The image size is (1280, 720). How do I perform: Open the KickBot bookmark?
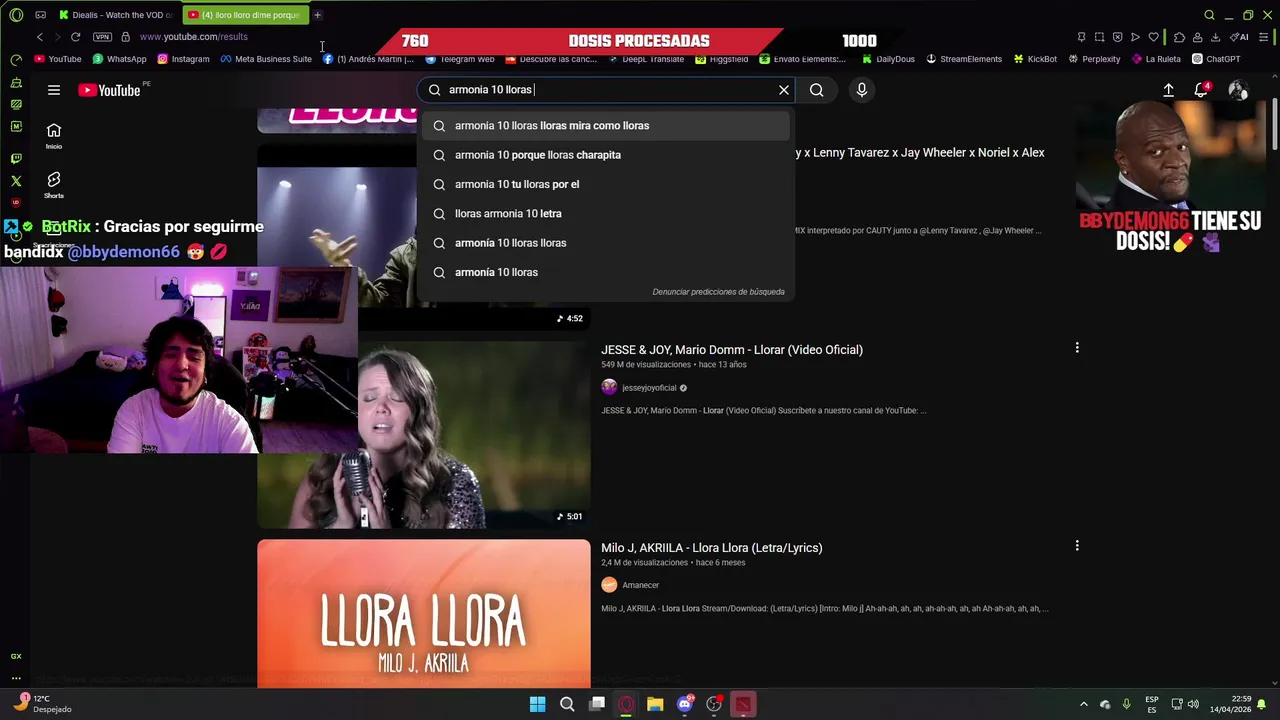coord(1035,59)
